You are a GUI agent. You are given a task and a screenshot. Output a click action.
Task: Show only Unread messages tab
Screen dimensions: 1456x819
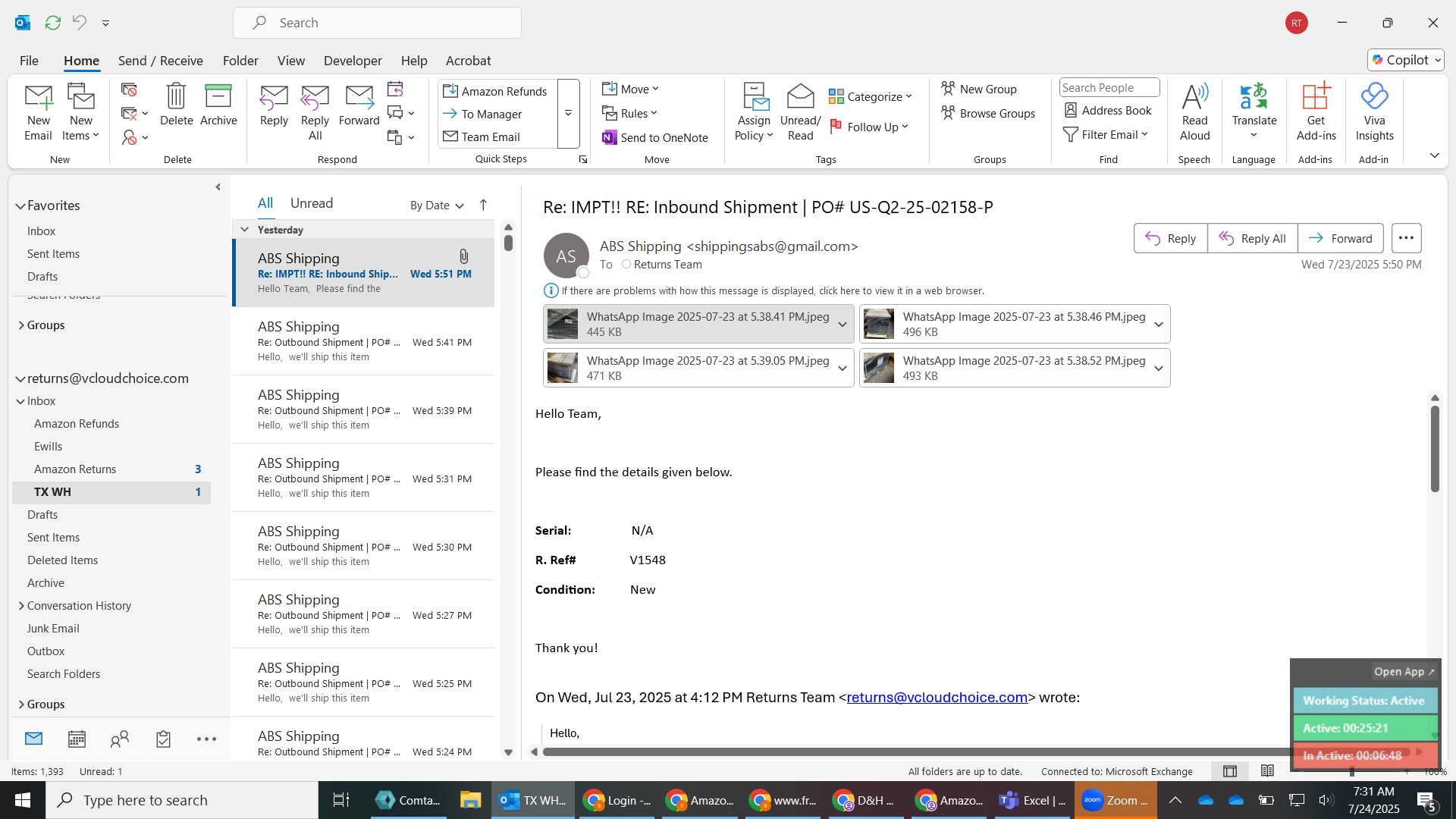click(312, 203)
